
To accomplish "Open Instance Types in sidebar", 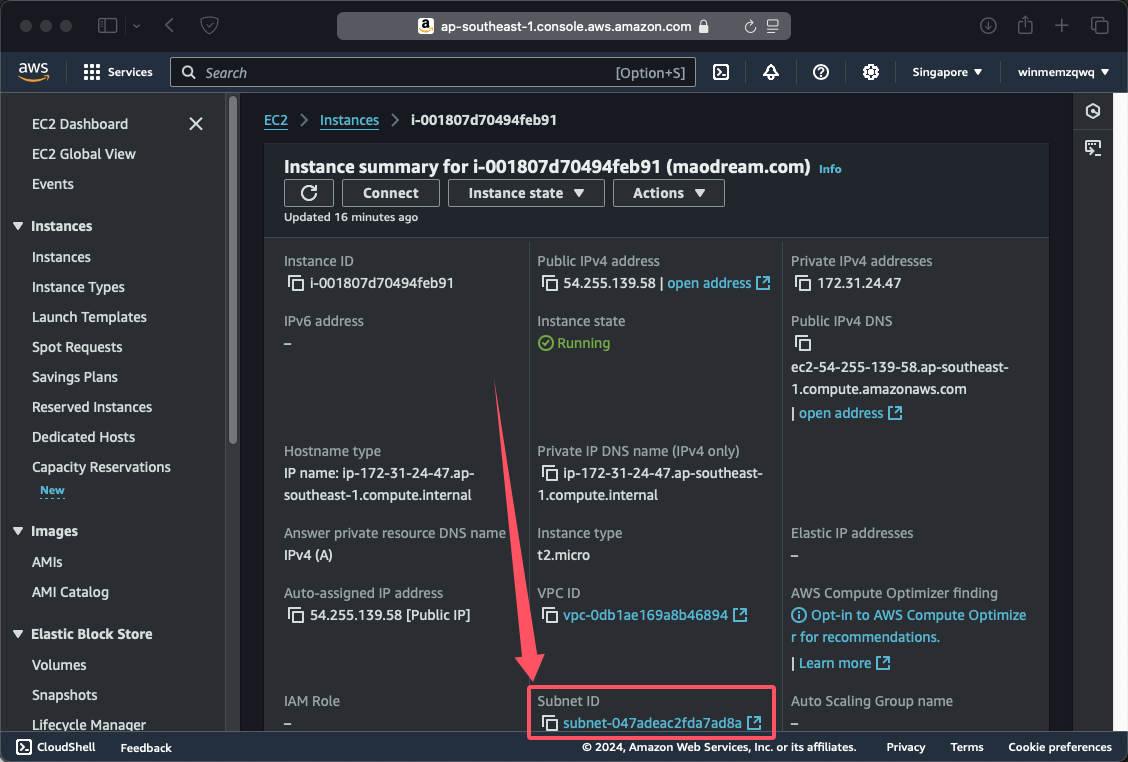I will tap(78, 287).
